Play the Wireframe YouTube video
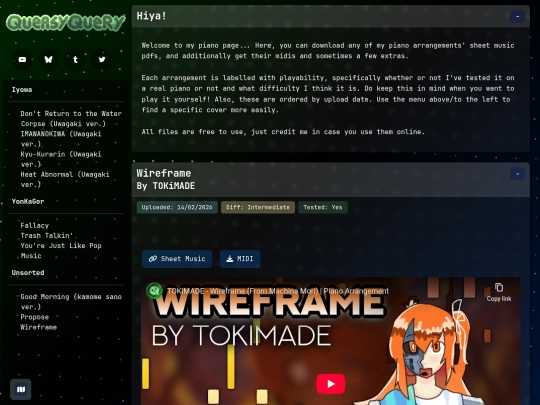This screenshot has height=405, width=540. click(x=331, y=384)
